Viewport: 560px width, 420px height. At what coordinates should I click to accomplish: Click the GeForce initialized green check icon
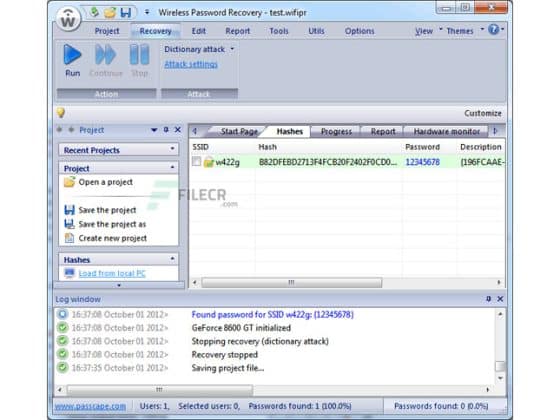pos(62,328)
